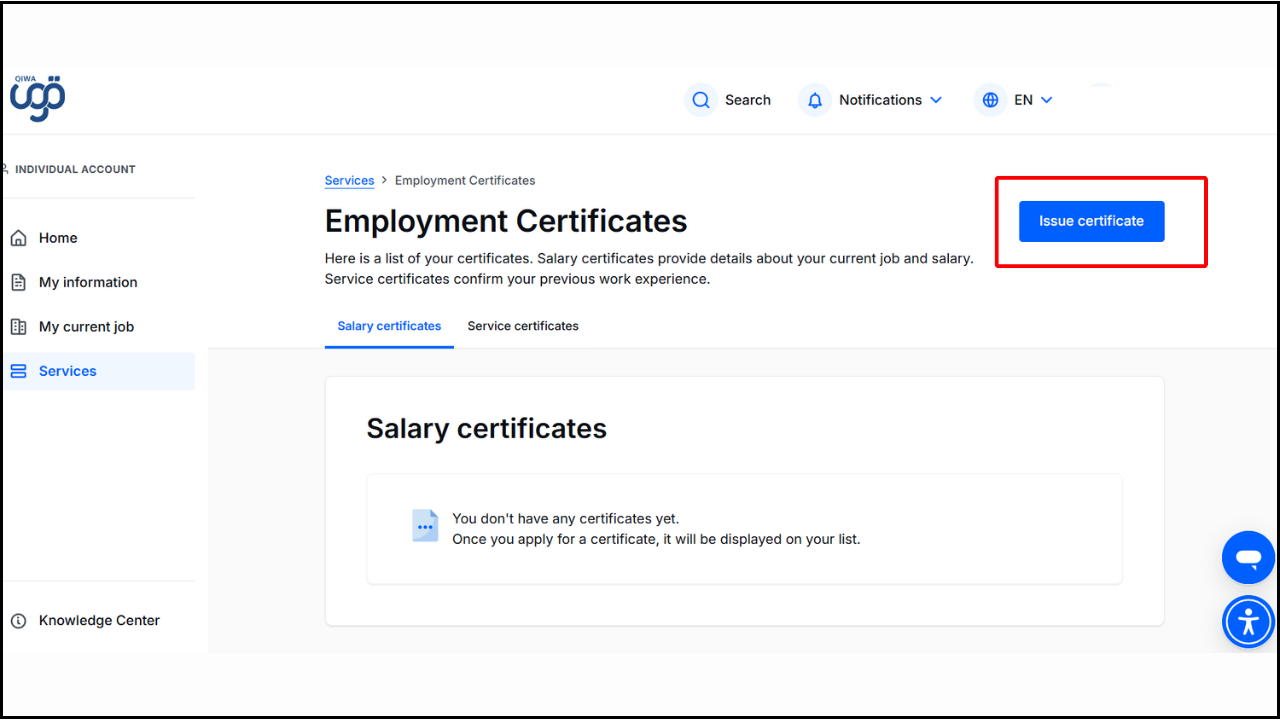Open the accessibility options button

pos(1248,622)
